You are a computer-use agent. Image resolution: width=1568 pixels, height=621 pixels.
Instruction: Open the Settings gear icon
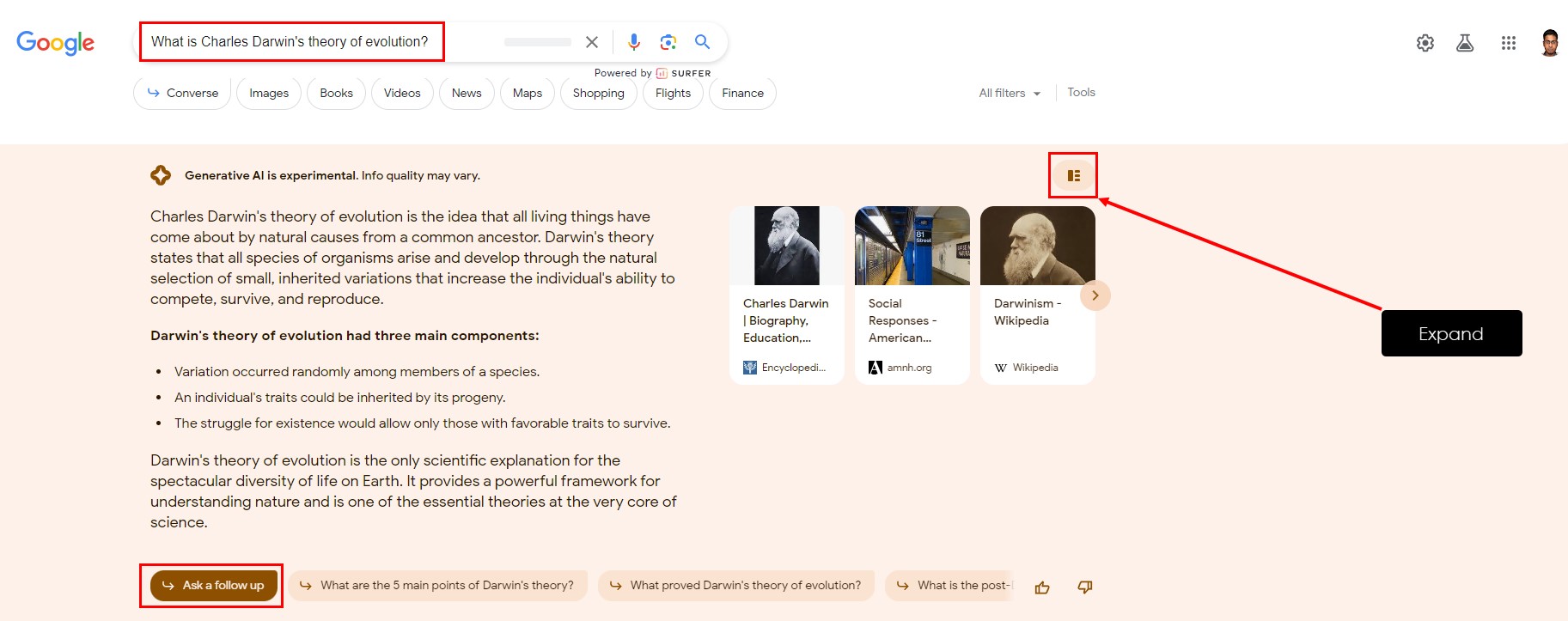pyautogui.click(x=1425, y=43)
